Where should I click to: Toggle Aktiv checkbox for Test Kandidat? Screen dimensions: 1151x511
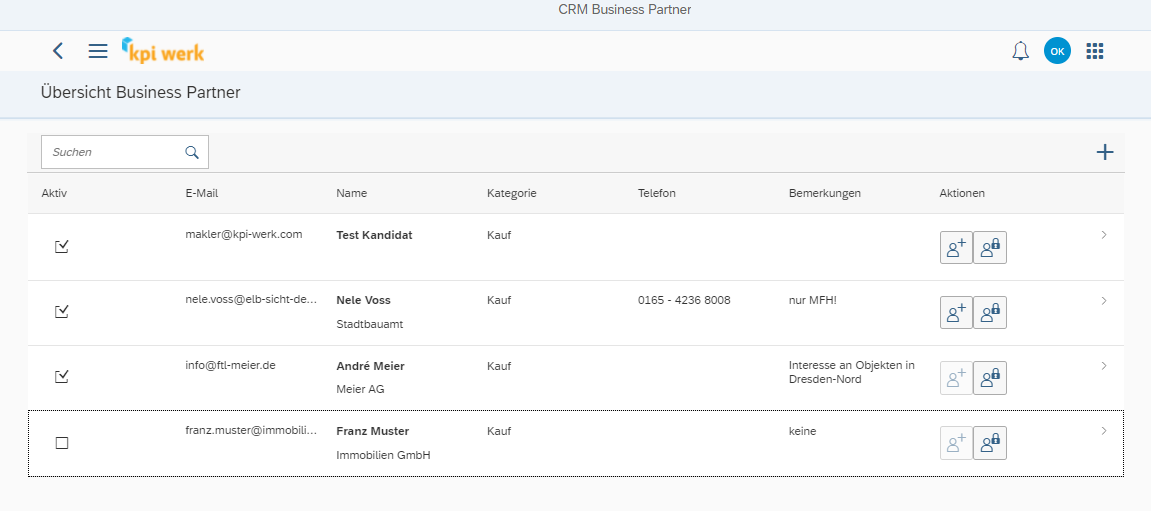coord(62,247)
